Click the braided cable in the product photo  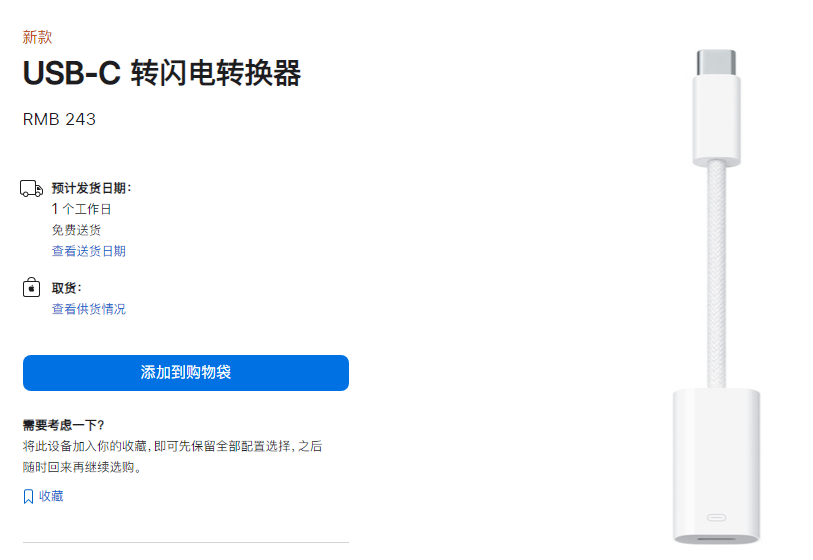(x=716, y=280)
